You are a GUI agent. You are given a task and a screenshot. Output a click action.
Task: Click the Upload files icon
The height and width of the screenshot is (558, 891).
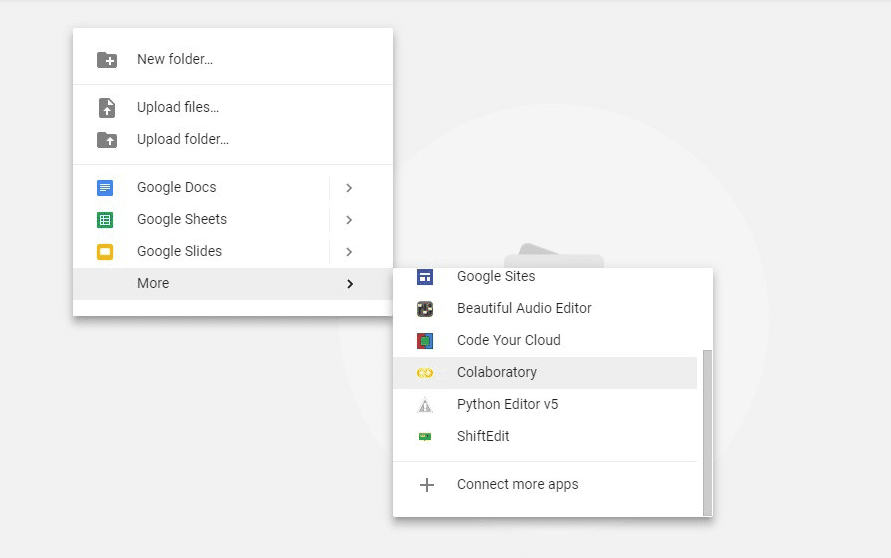click(x=107, y=107)
